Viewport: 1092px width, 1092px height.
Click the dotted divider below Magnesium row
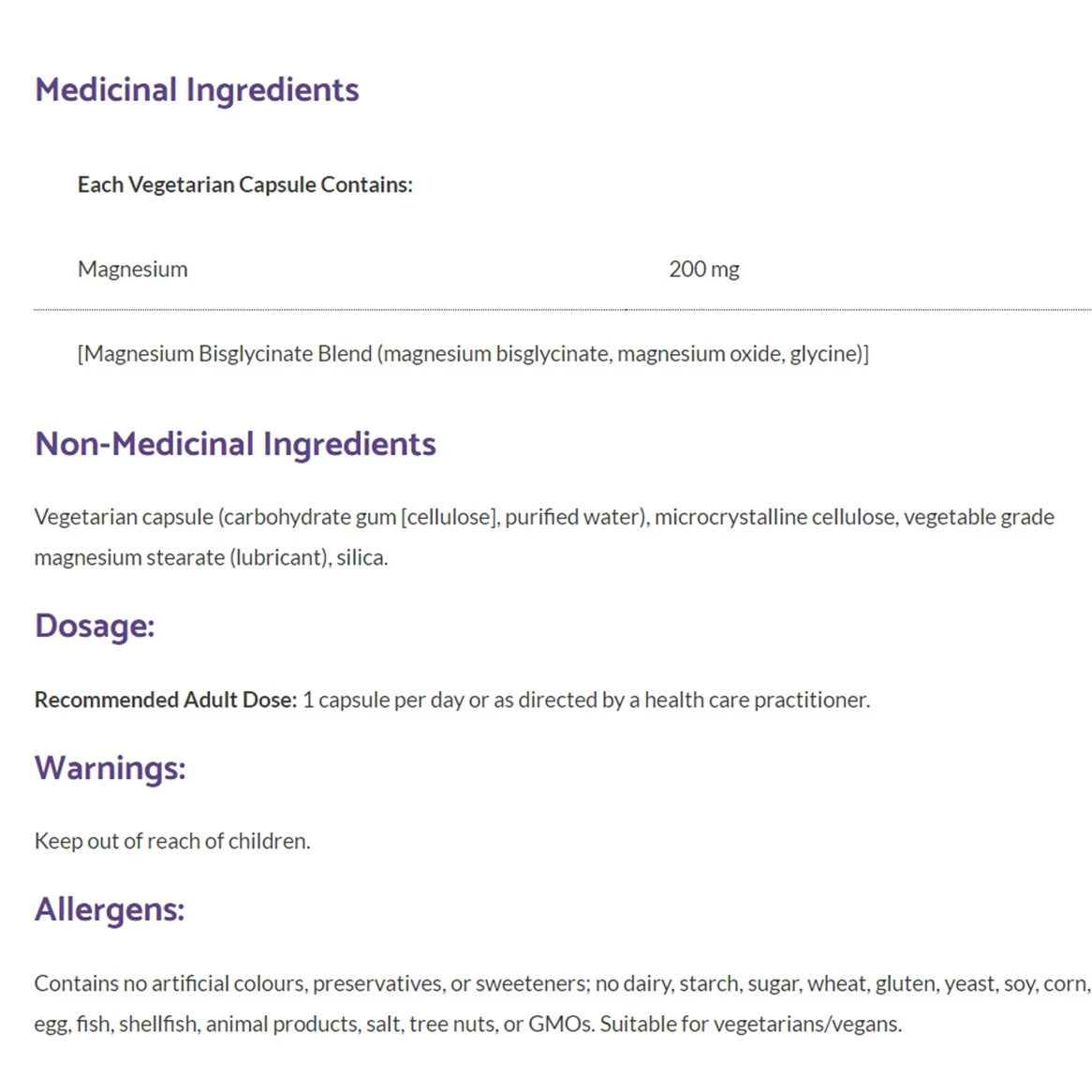563,310
